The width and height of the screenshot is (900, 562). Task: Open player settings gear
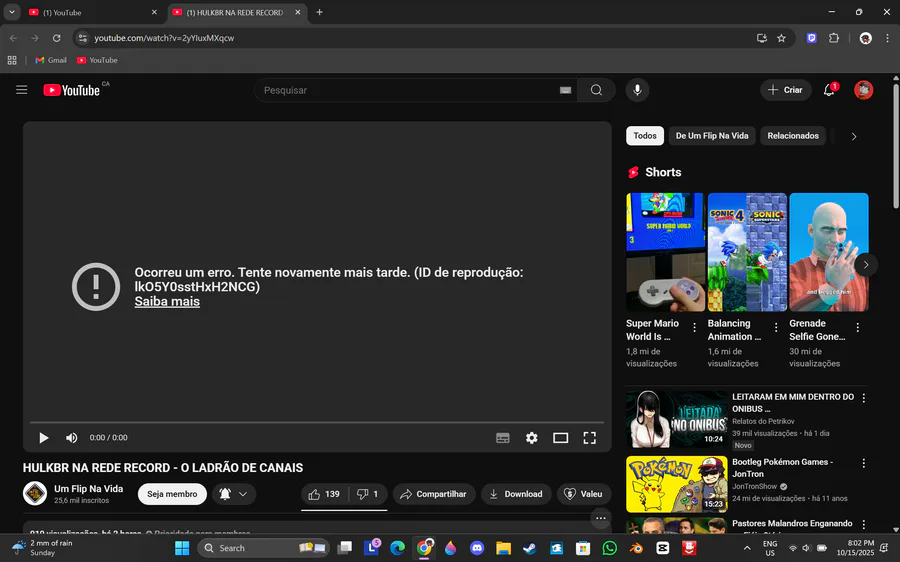click(x=532, y=438)
